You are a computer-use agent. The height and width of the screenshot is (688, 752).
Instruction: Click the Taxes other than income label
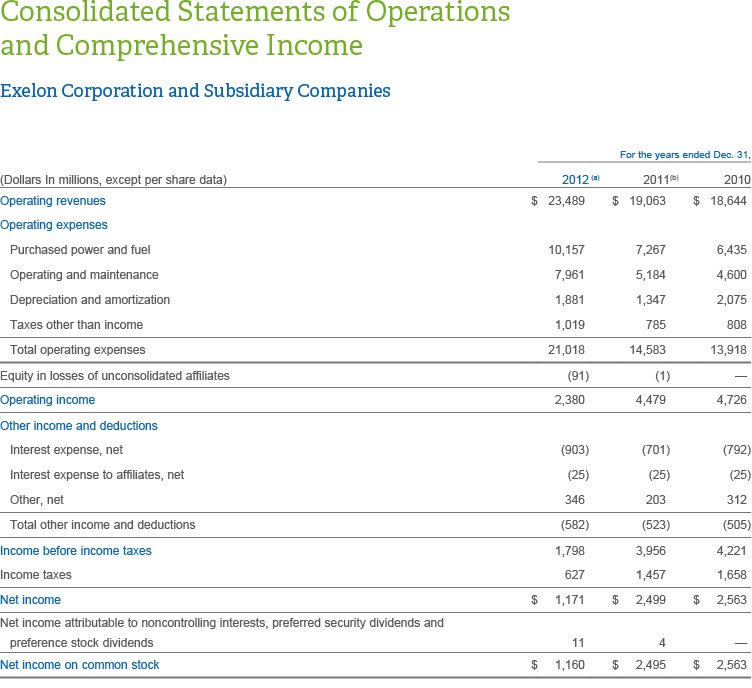pos(76,325)
